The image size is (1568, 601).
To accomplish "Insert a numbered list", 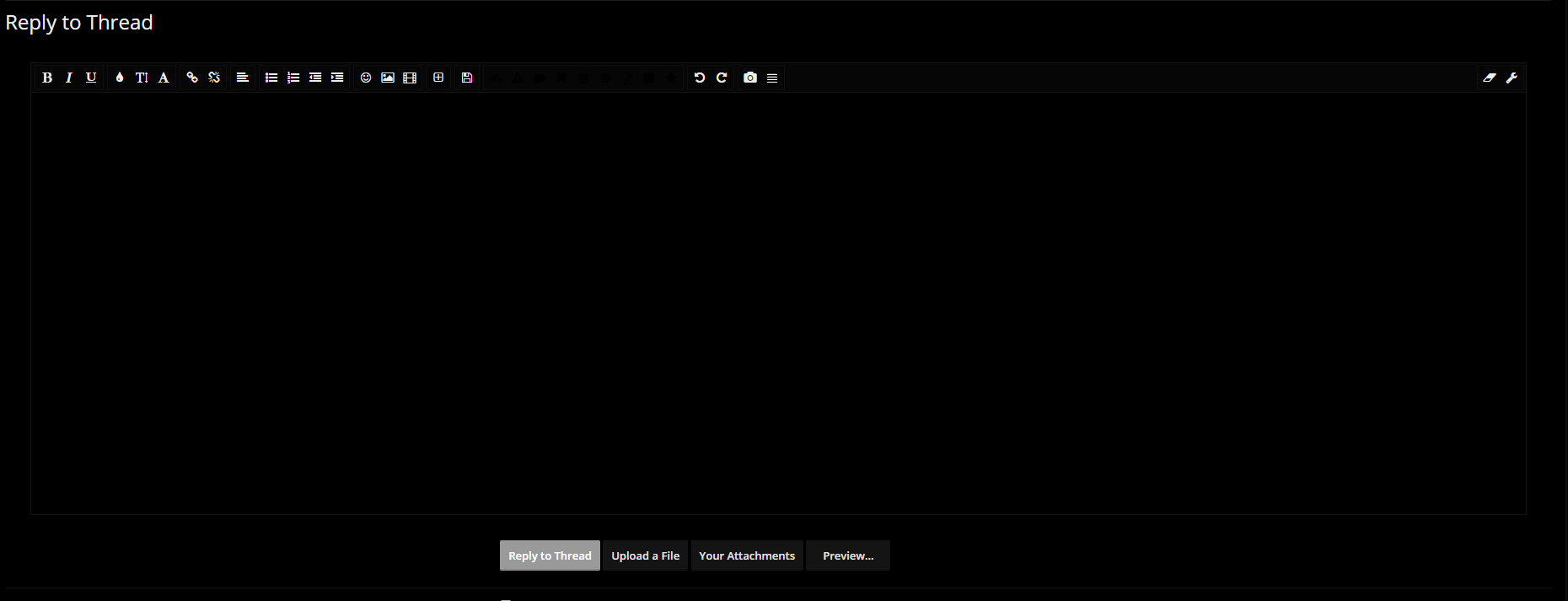I will point(293,78).
